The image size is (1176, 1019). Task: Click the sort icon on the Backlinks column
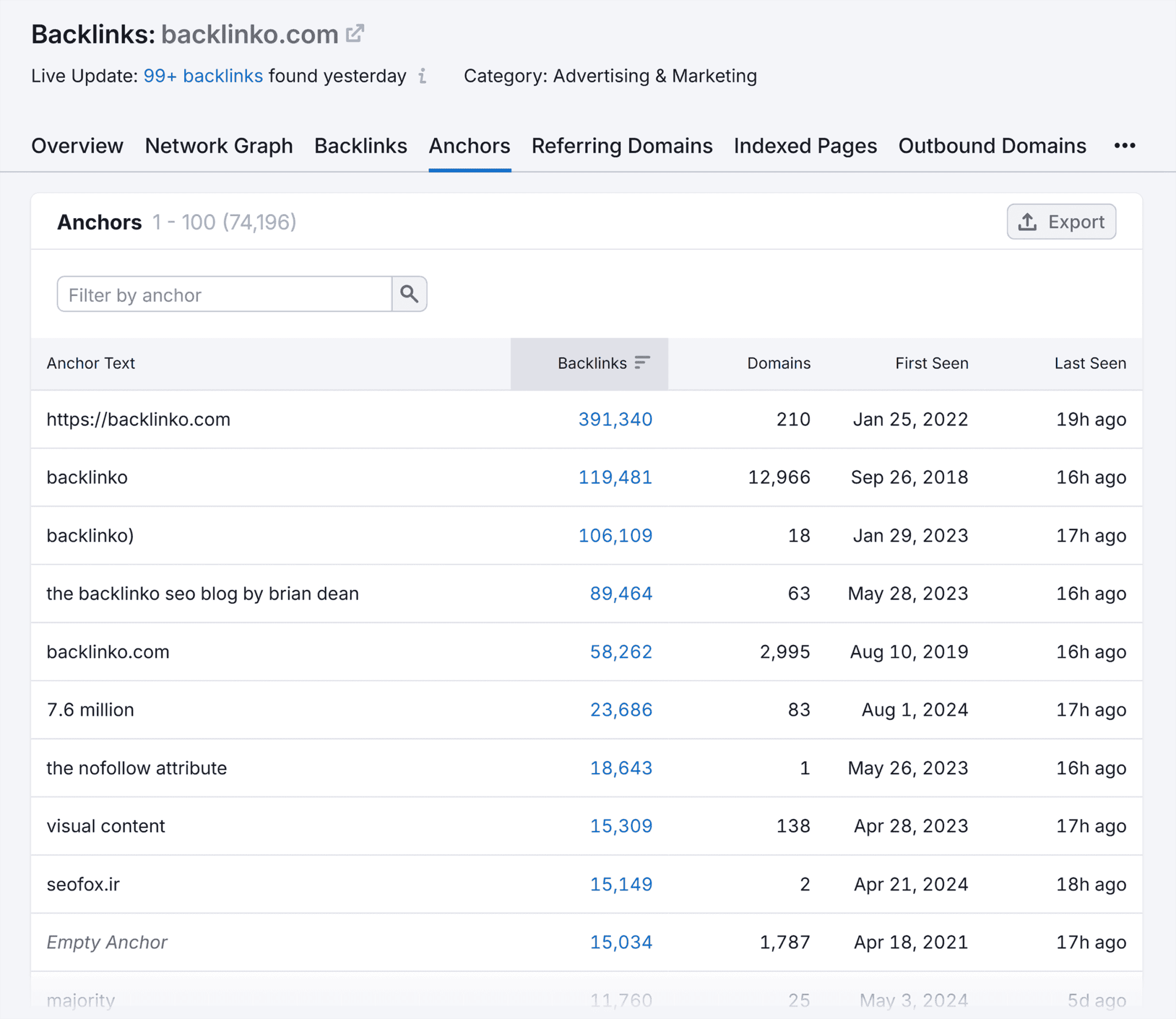point(643,363)
